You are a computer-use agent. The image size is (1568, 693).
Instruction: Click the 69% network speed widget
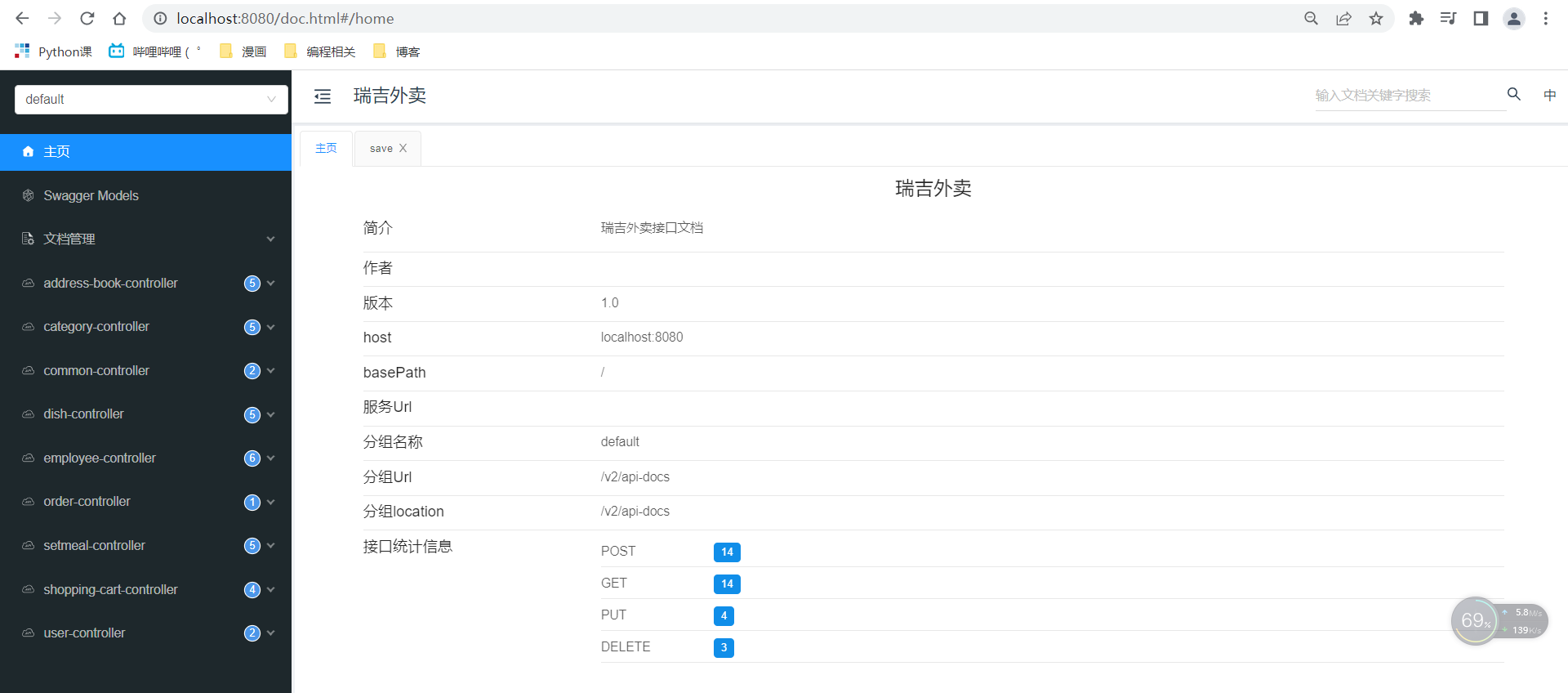(x=1499, y=621)
